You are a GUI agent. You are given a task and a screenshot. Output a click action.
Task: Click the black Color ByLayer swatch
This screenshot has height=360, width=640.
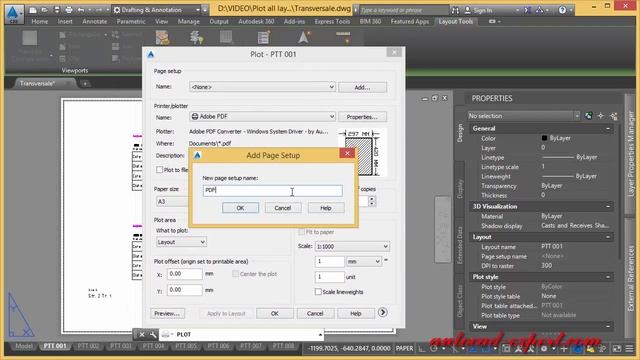click(544, 138)
